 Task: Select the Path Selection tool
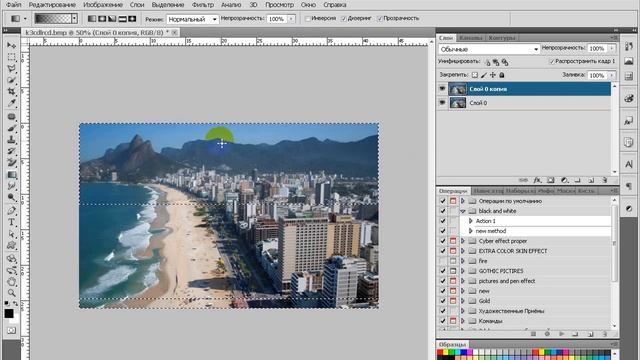pyautogui.click(x=11, y=234)
